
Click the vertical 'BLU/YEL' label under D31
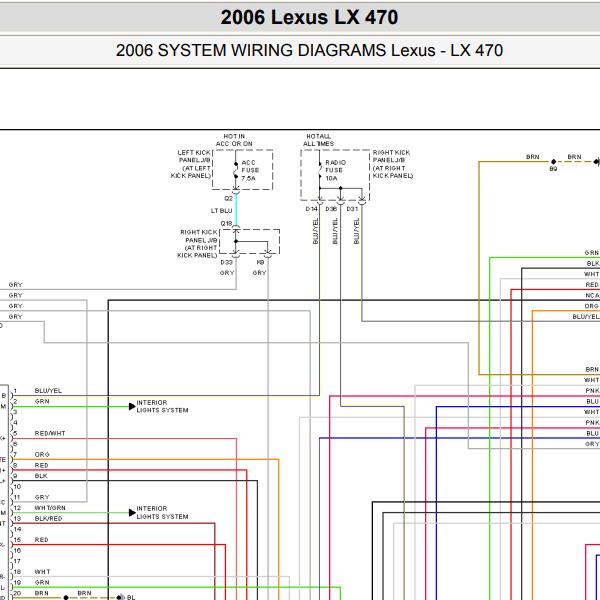click(356, 231)
